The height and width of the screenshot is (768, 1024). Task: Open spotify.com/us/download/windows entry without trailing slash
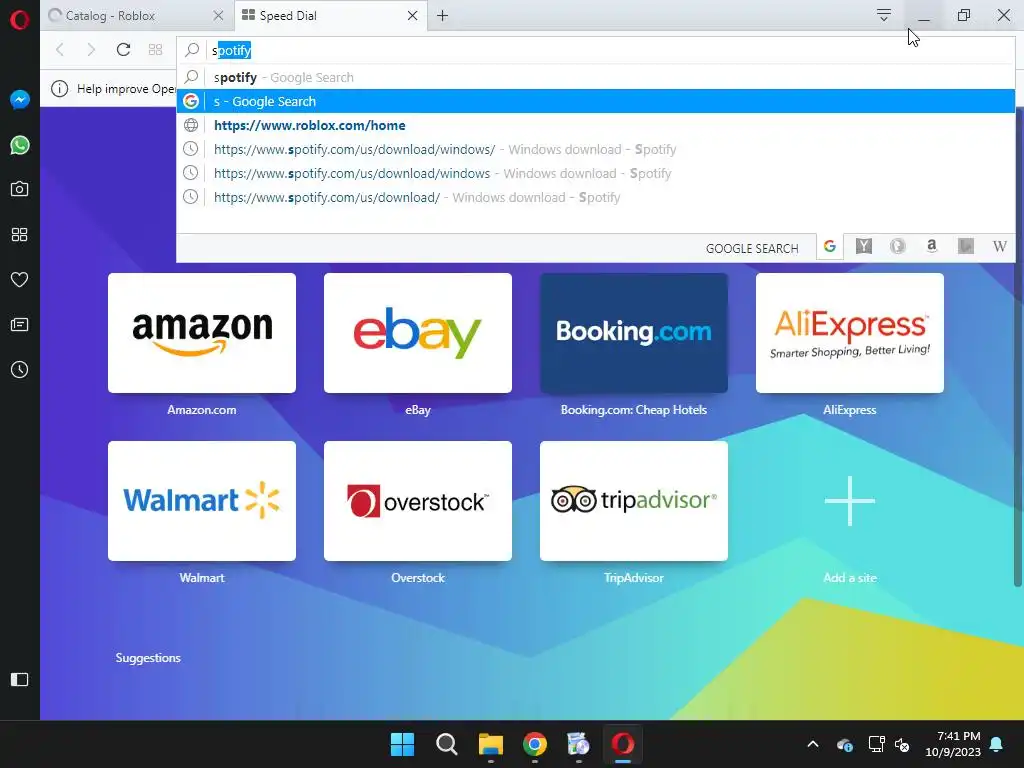(x=596, y=174)
